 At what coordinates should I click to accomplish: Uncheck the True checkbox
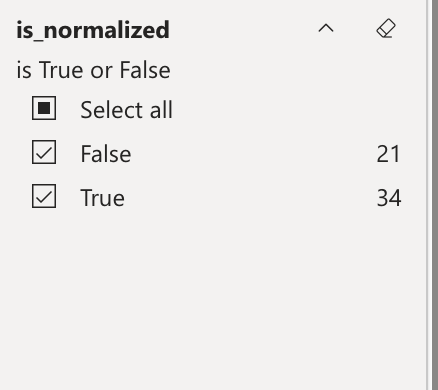44,196
